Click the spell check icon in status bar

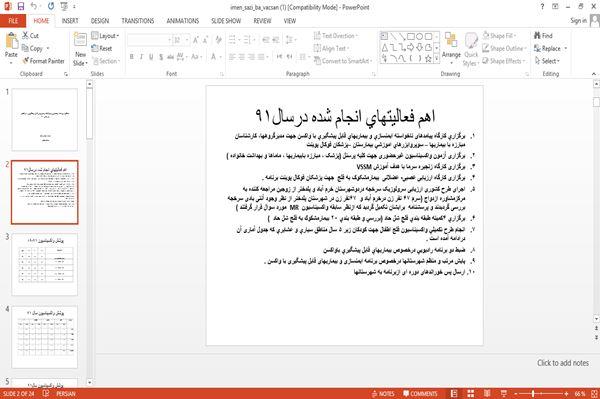[x=46, y=394]
